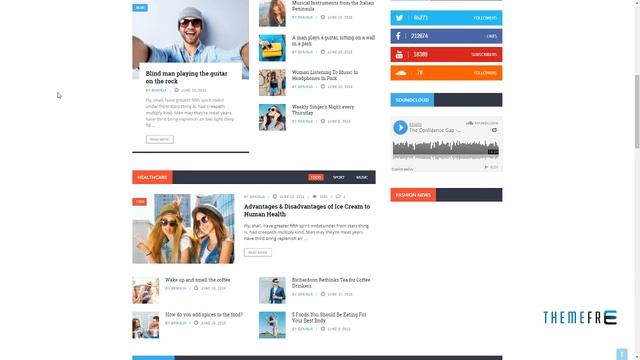Click the Fashion News widget heading
Screen dimensions: 640x360
coord(413,195)
